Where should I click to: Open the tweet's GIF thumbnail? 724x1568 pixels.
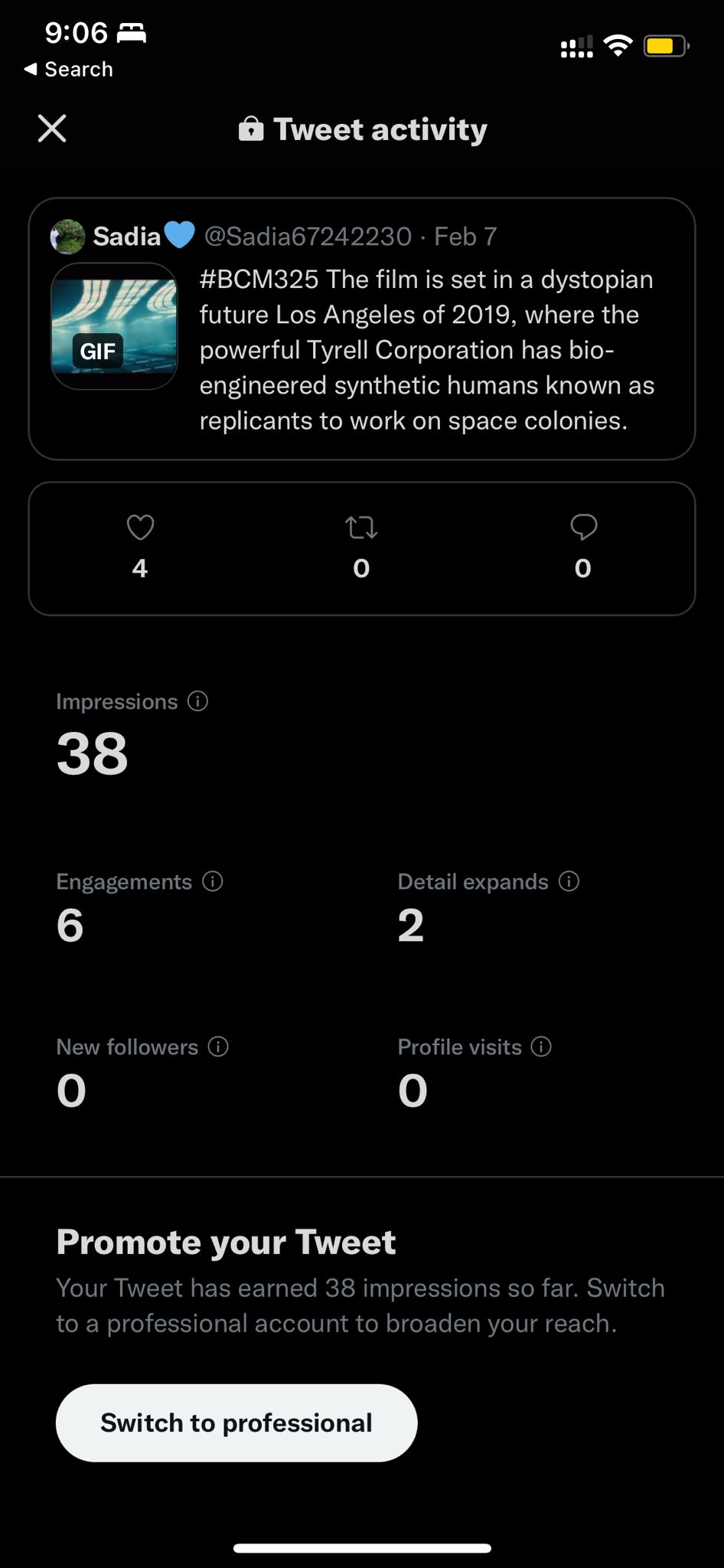(x=114, y=326)
